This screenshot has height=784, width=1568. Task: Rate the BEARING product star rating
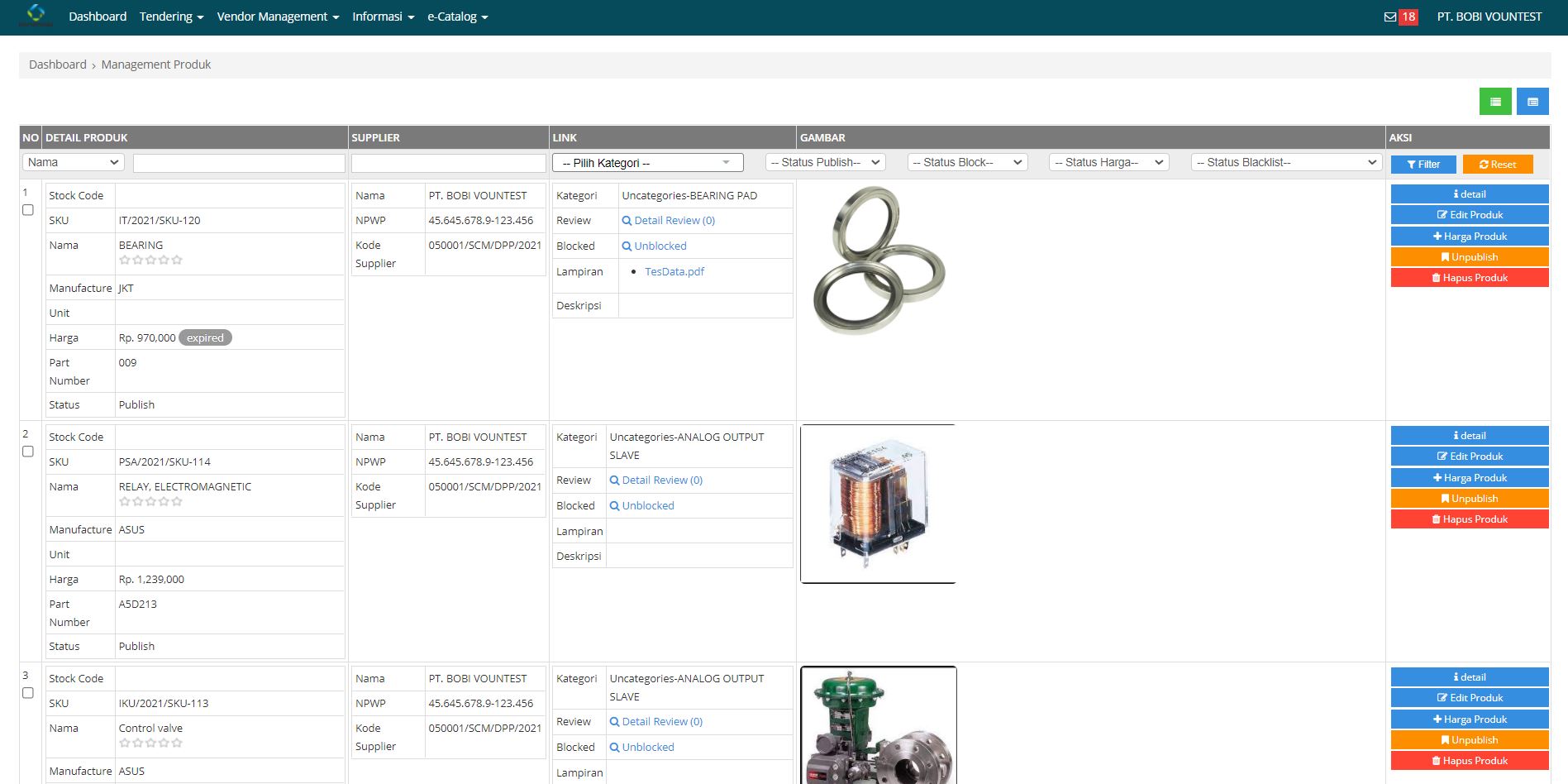click(x=150, y=259)
